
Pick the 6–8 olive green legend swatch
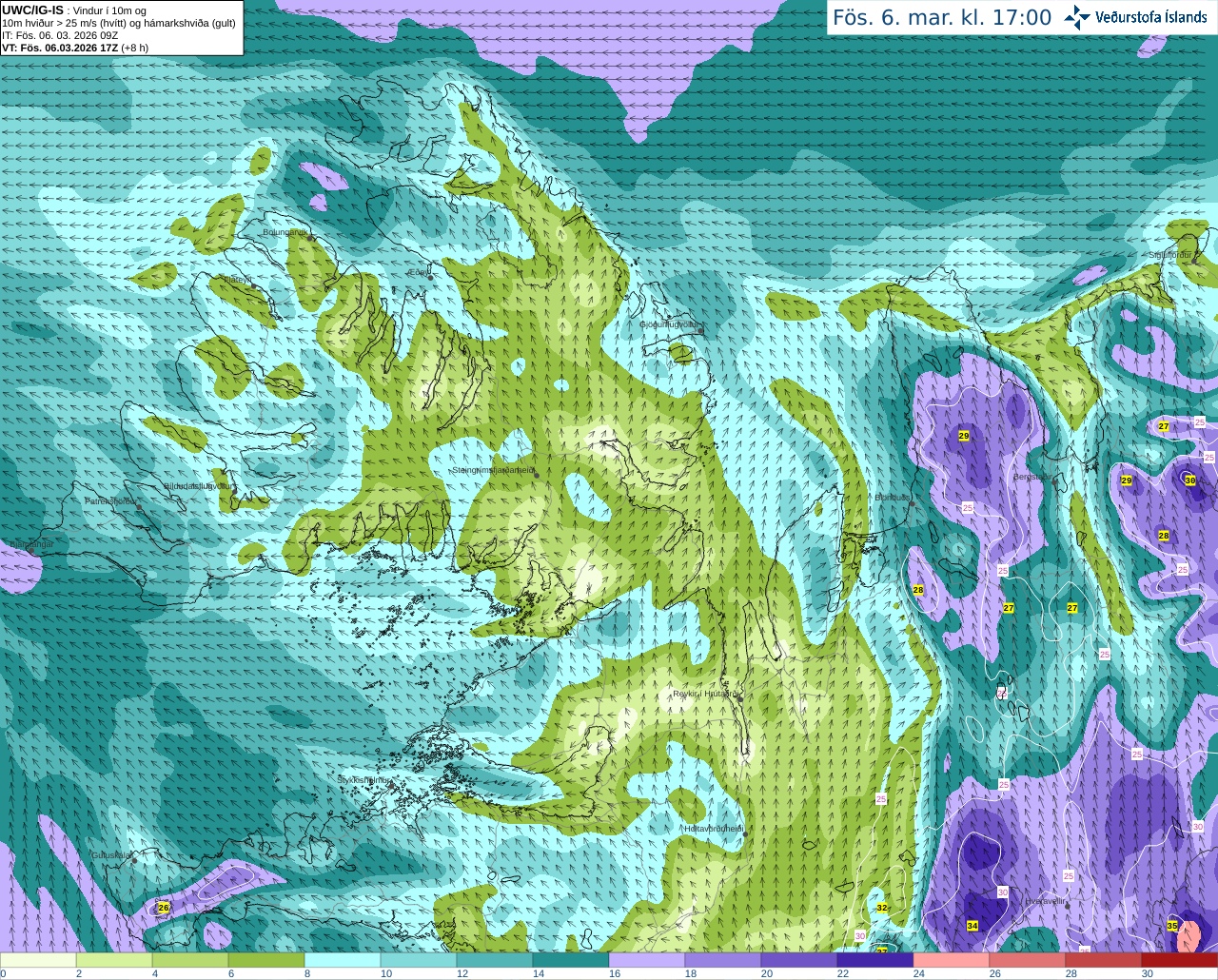(266, 960)
